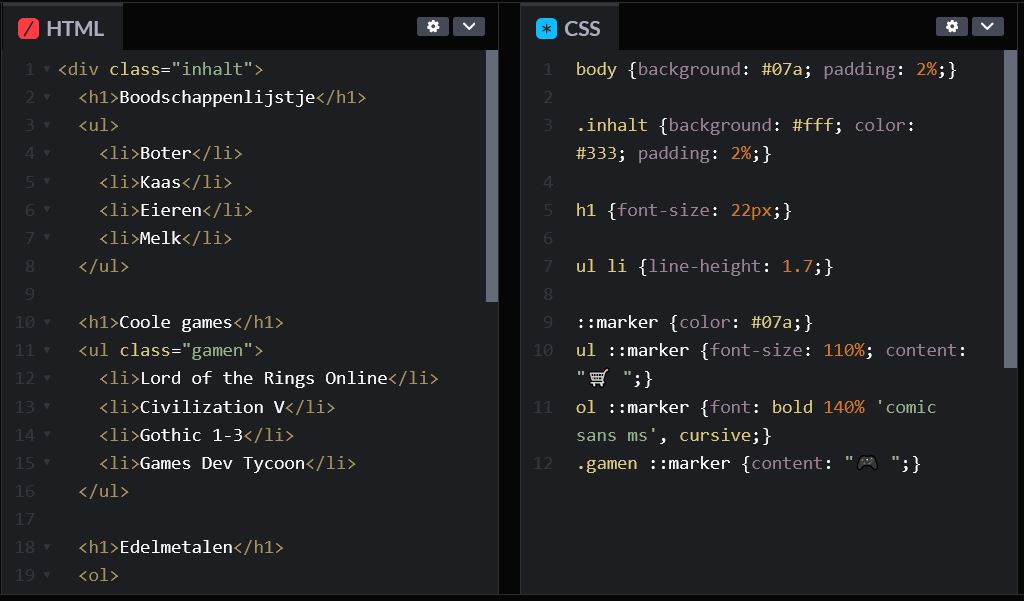Image resolution: width=1024 pixels, height=601 pixels.
Task: Click the #333 color value in CSS
Action: [x=596, y=154]
